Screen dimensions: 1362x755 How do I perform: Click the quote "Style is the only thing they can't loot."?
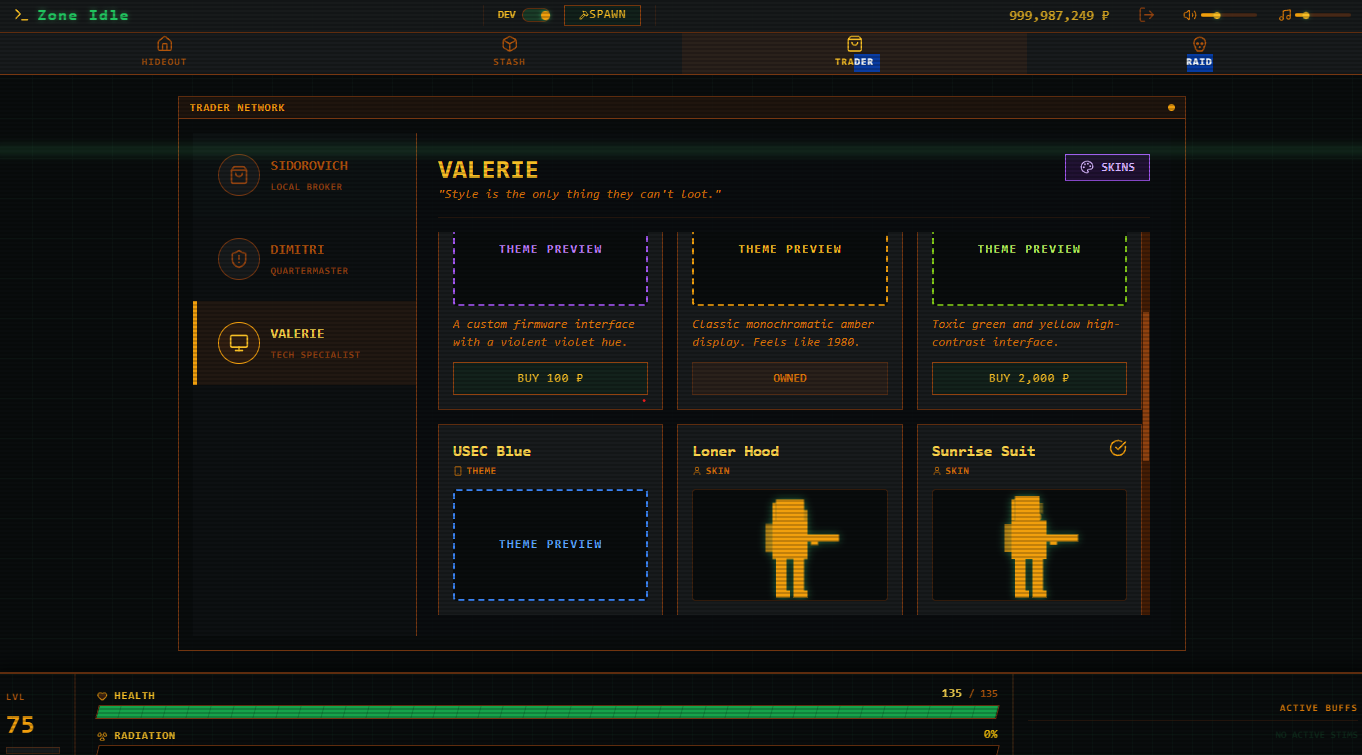click(x=580, y=194)
